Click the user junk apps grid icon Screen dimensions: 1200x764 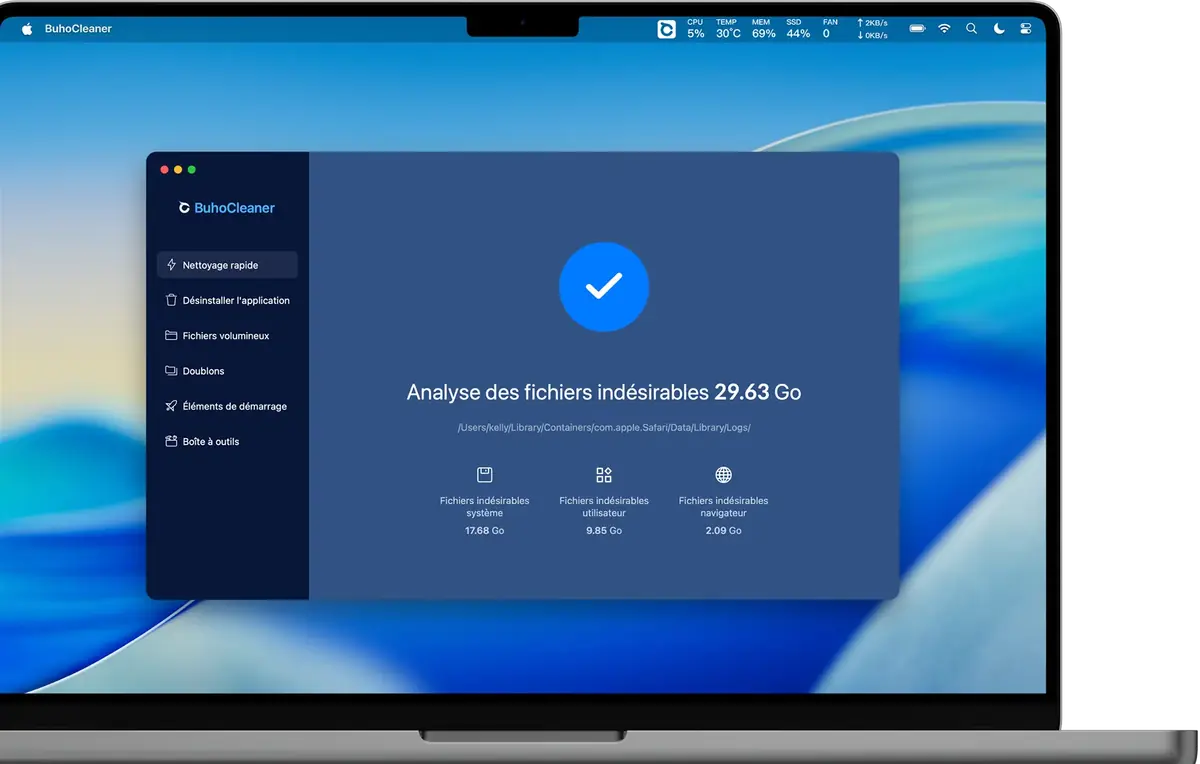(x=604, y=475)
